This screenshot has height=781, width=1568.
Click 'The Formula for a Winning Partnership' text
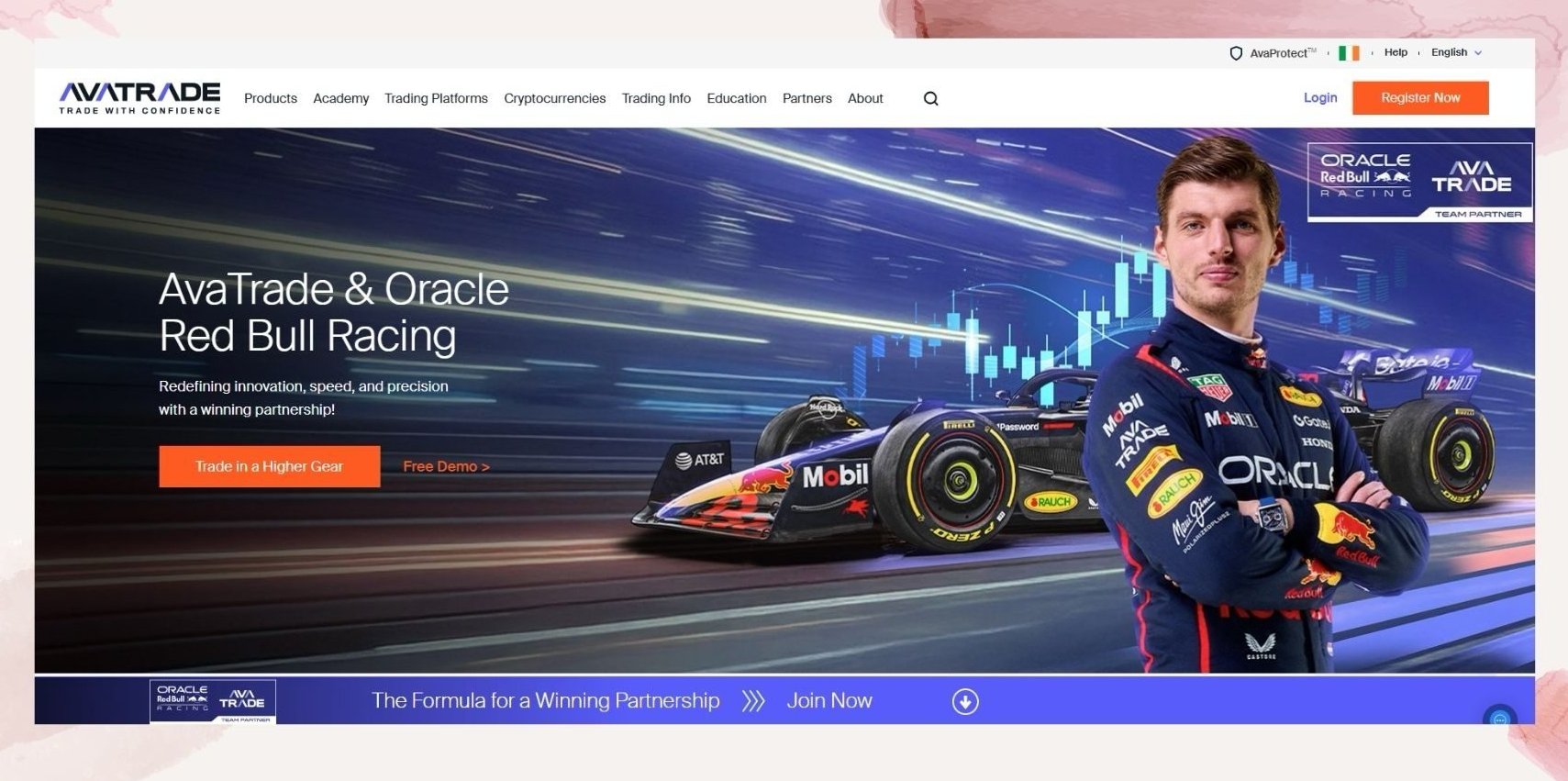tap(546, 701)
